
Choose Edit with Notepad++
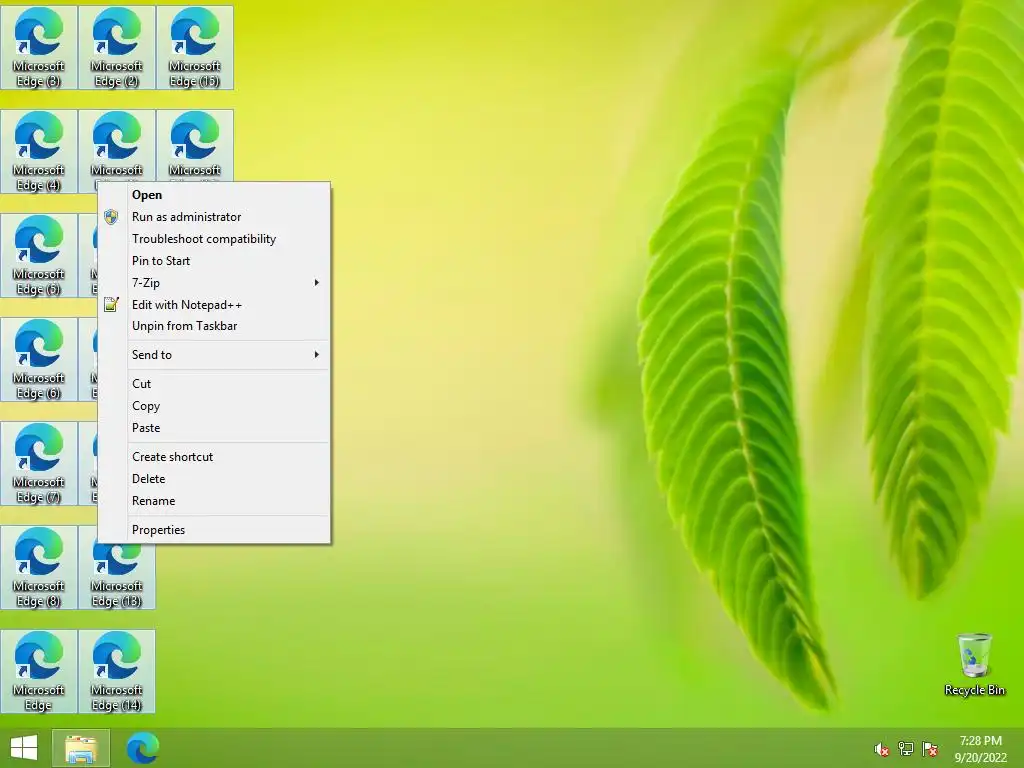(214, 304)
